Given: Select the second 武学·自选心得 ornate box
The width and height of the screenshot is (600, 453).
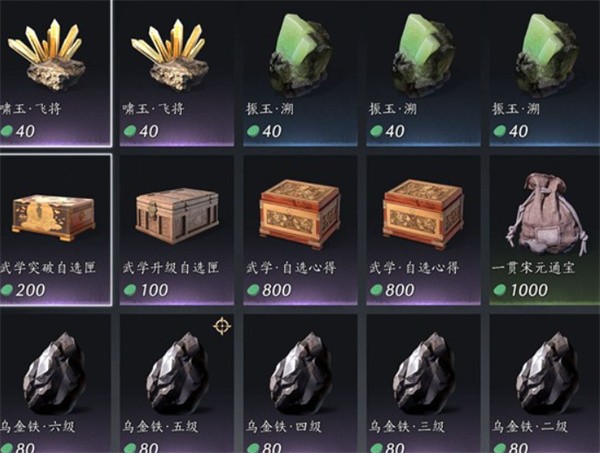Looking at the screenshot, I should (x=424, y=230).
